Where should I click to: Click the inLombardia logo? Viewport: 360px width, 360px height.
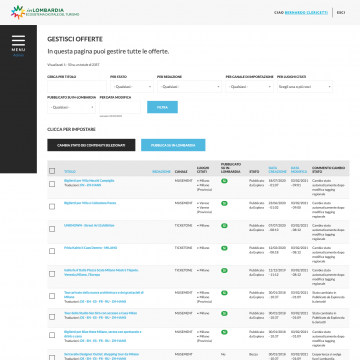click(x=45, y=12)
